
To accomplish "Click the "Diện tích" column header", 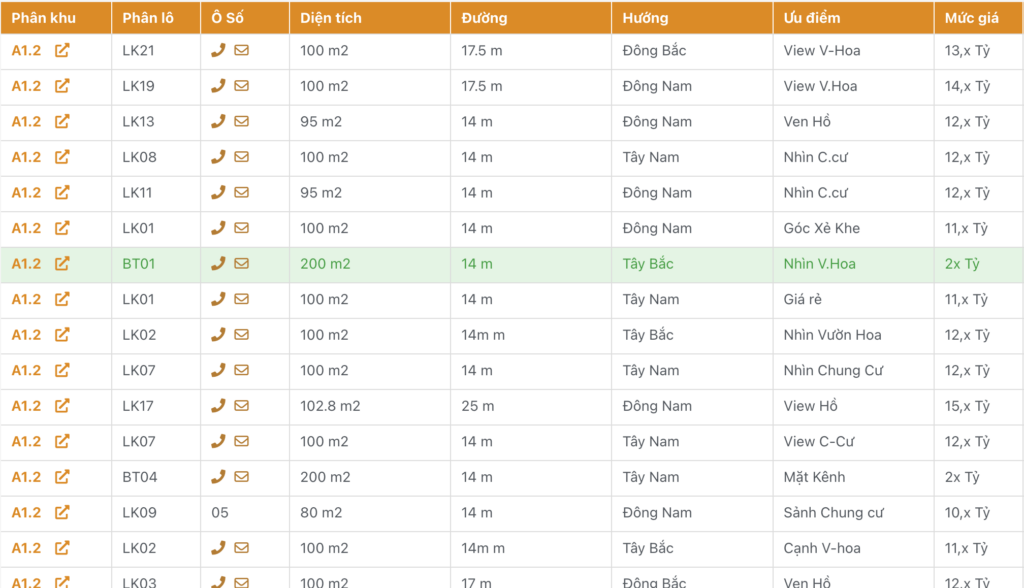I will click(x=331, y=18).
